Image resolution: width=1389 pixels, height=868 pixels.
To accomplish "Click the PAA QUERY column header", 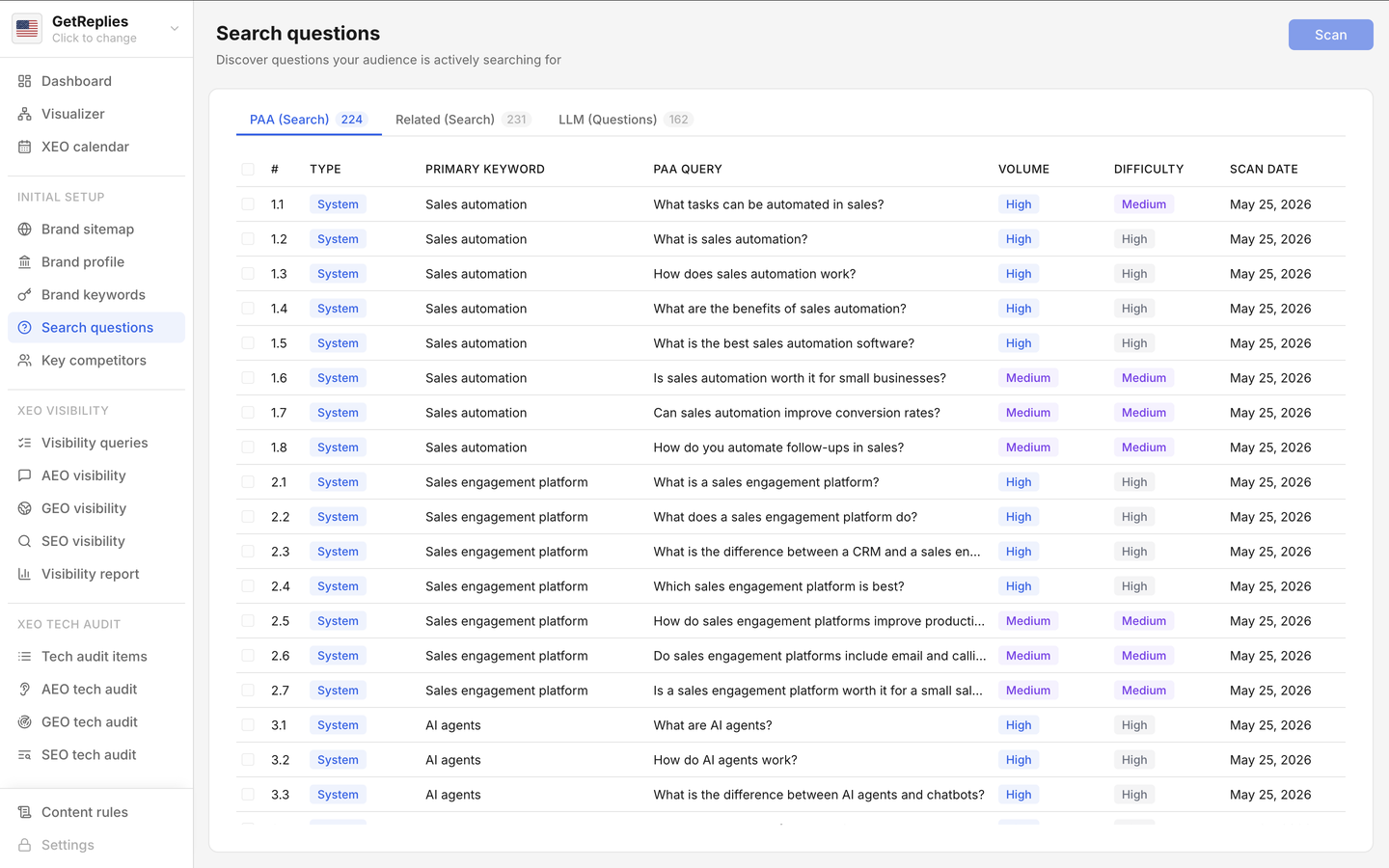I will click(688, 169).
